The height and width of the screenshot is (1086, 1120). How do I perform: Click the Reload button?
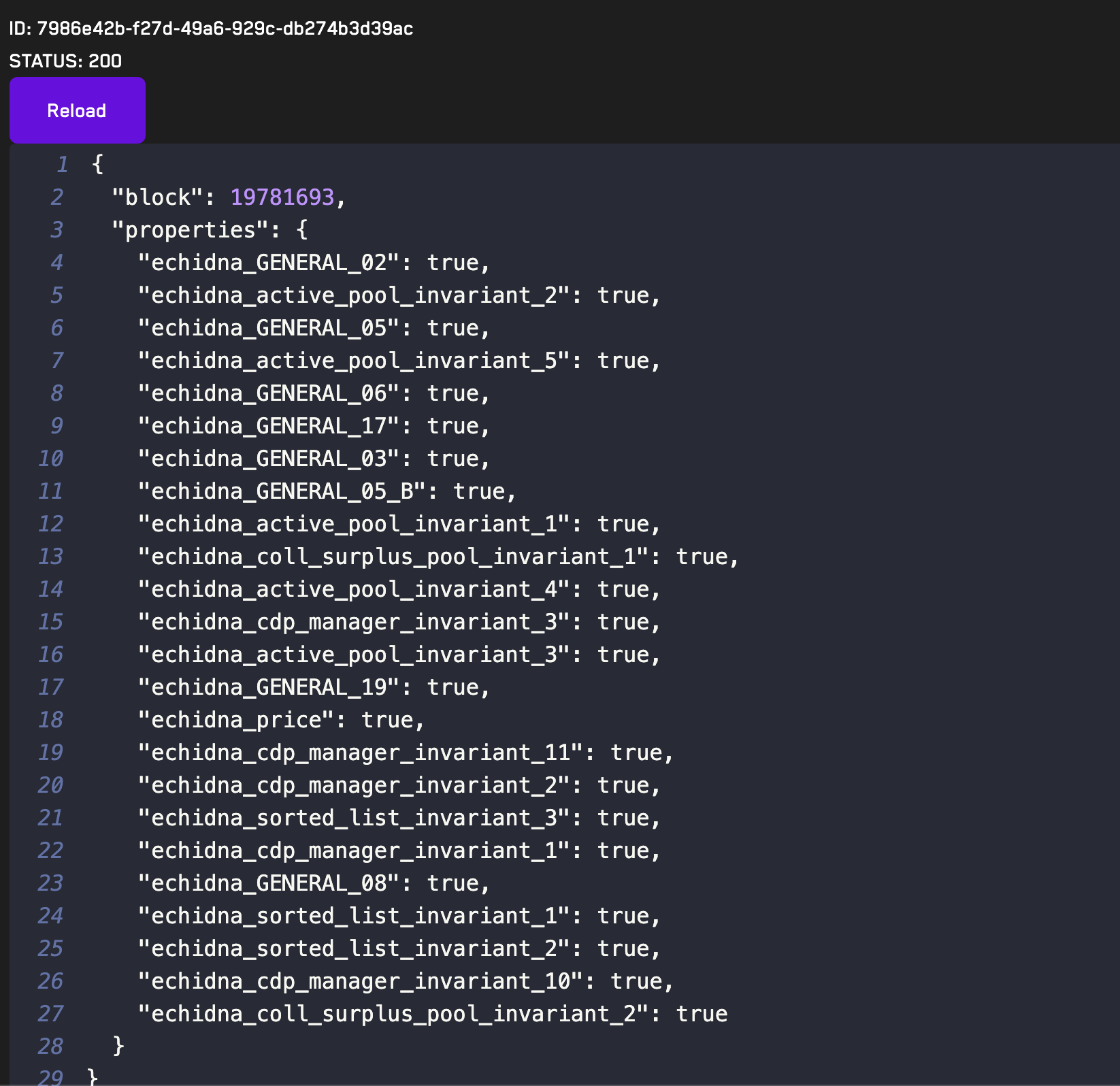pyautogui.click(x=77, y=110)
